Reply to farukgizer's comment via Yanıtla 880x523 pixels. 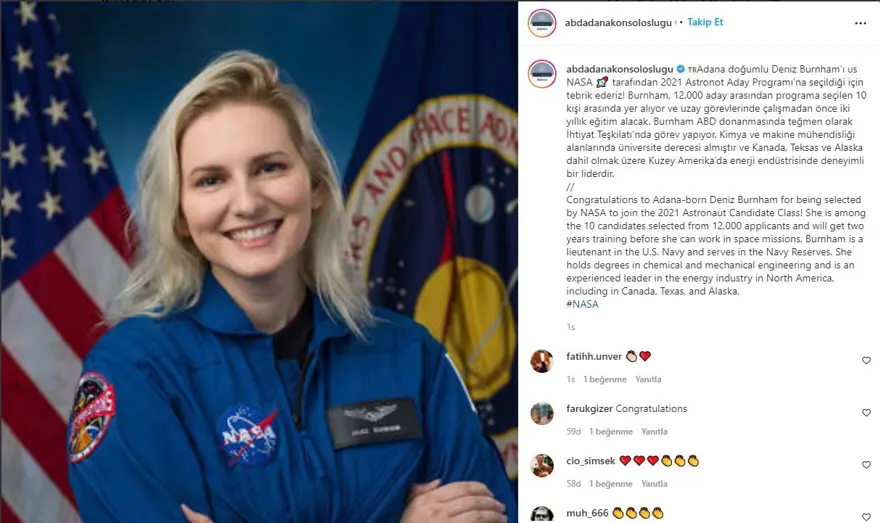tap(654, 432)
